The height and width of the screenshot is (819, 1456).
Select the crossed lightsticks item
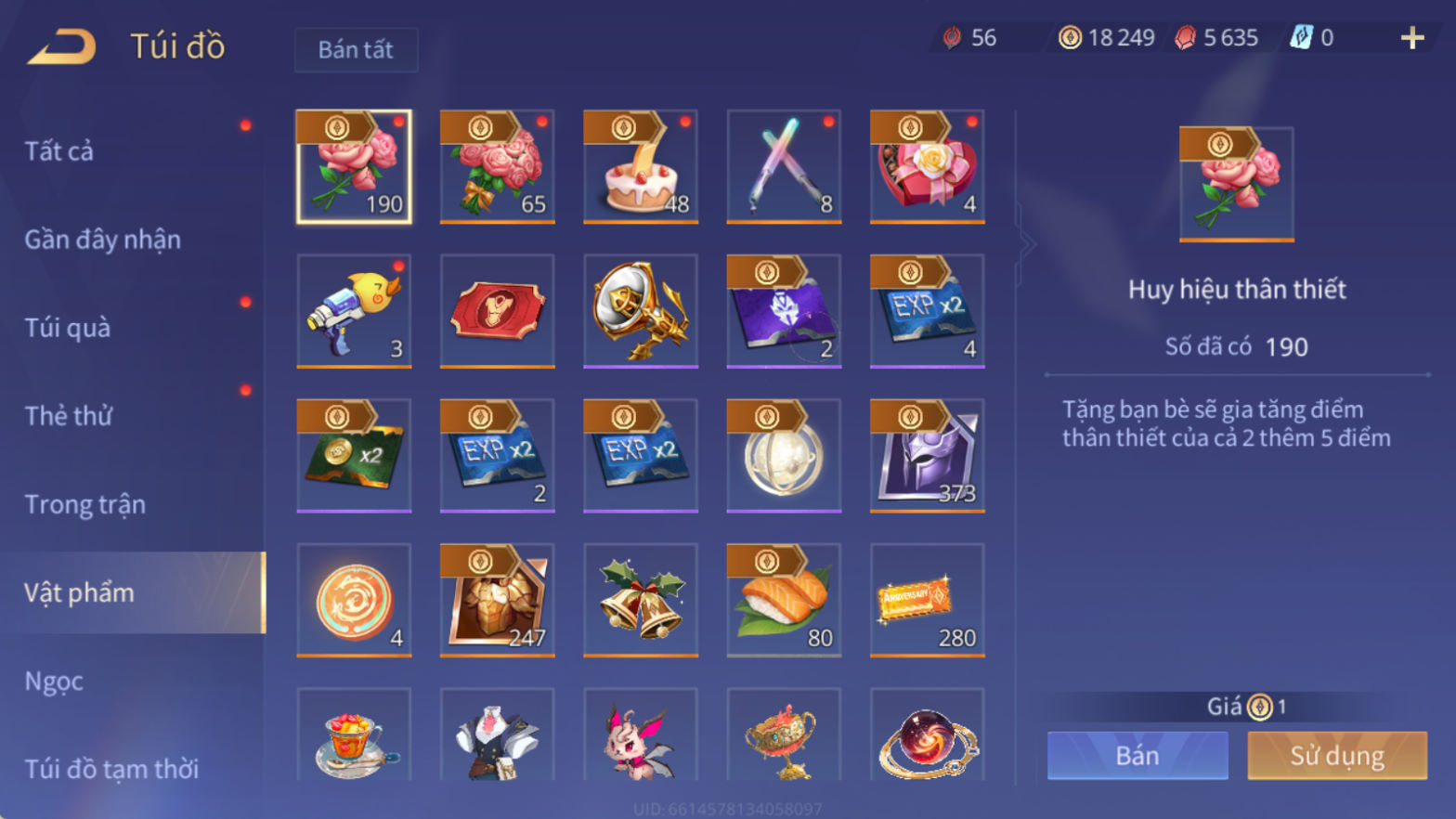[784, 167]
